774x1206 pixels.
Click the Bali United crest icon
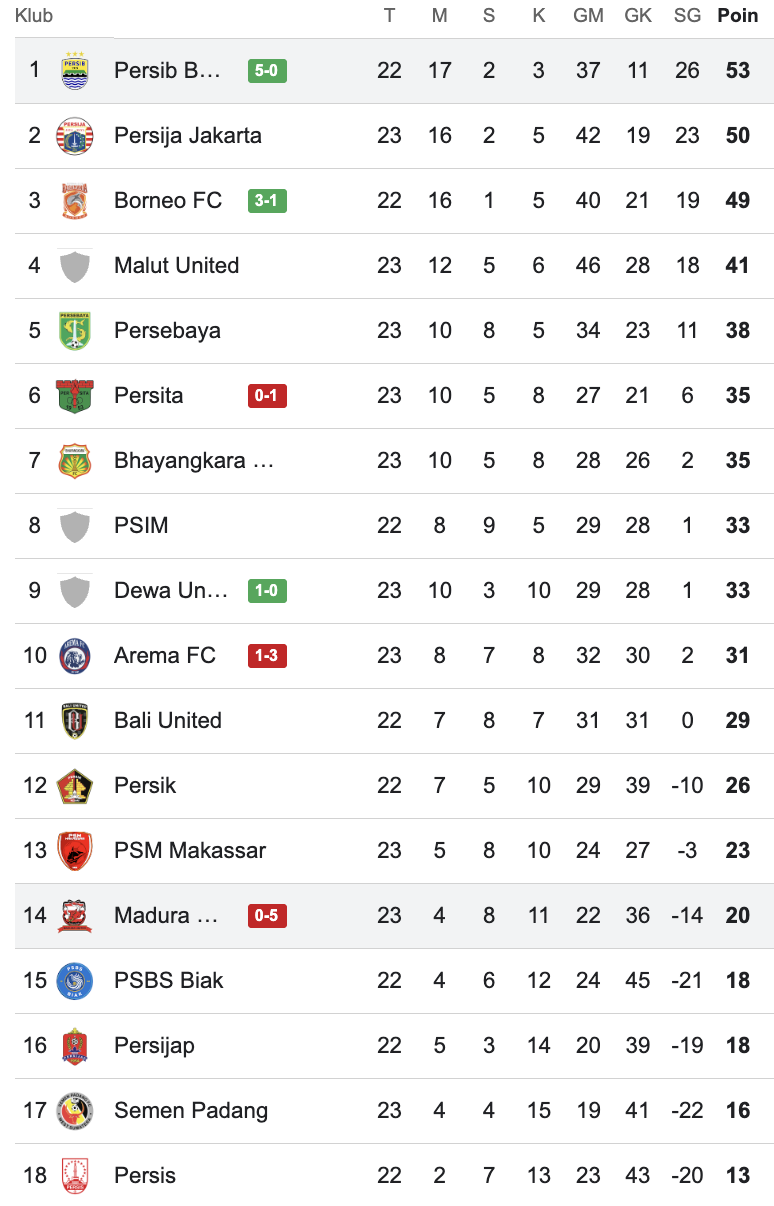[75, 721]
